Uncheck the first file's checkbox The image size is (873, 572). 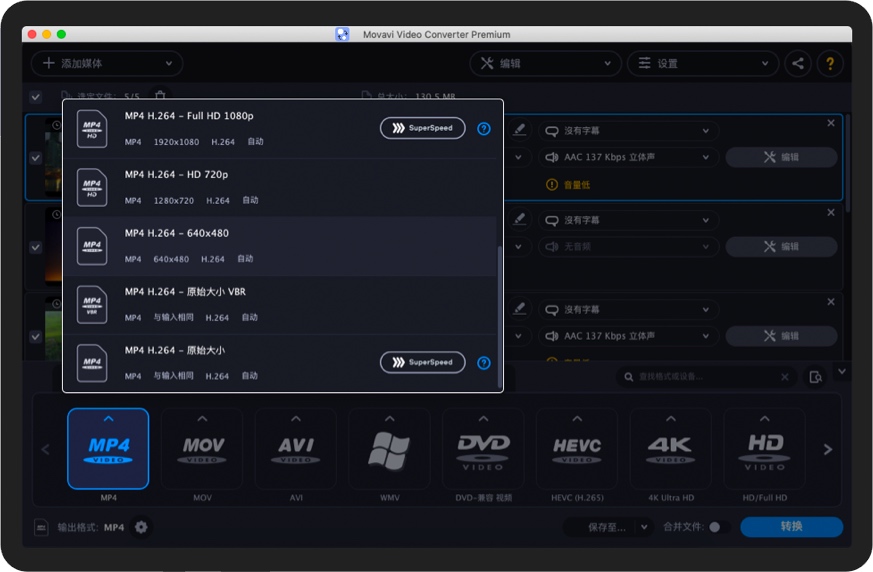[x=36, y=158]
